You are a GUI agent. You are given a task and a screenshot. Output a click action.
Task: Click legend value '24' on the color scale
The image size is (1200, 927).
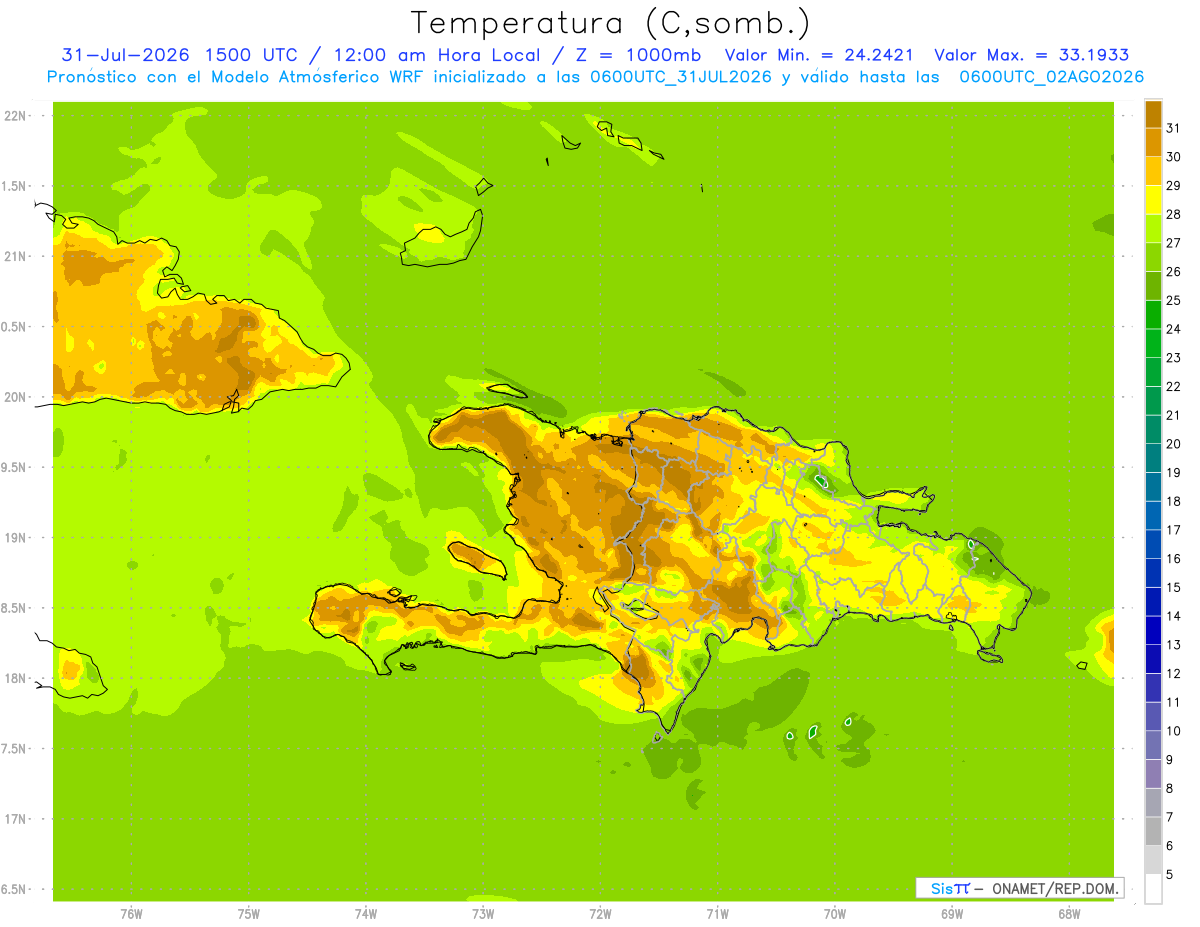click(1173, 329)
